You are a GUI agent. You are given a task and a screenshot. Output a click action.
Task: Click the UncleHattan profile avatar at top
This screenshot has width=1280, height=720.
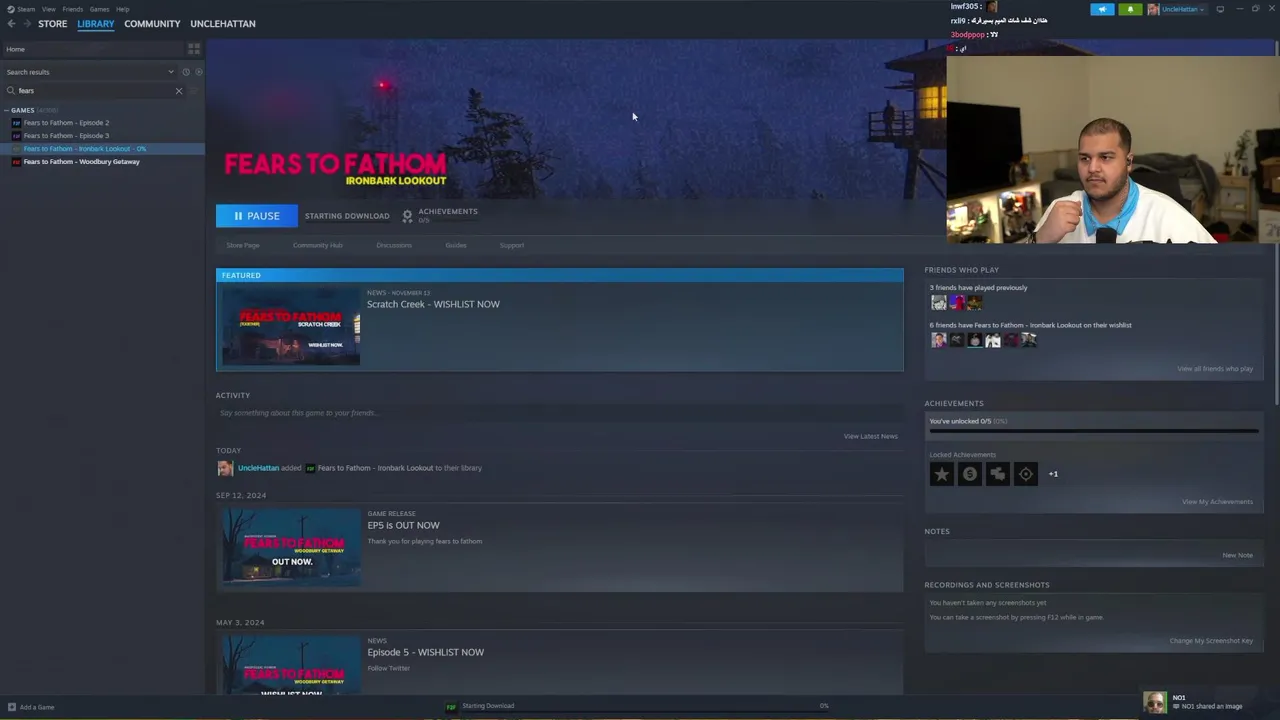(1153, 9)
